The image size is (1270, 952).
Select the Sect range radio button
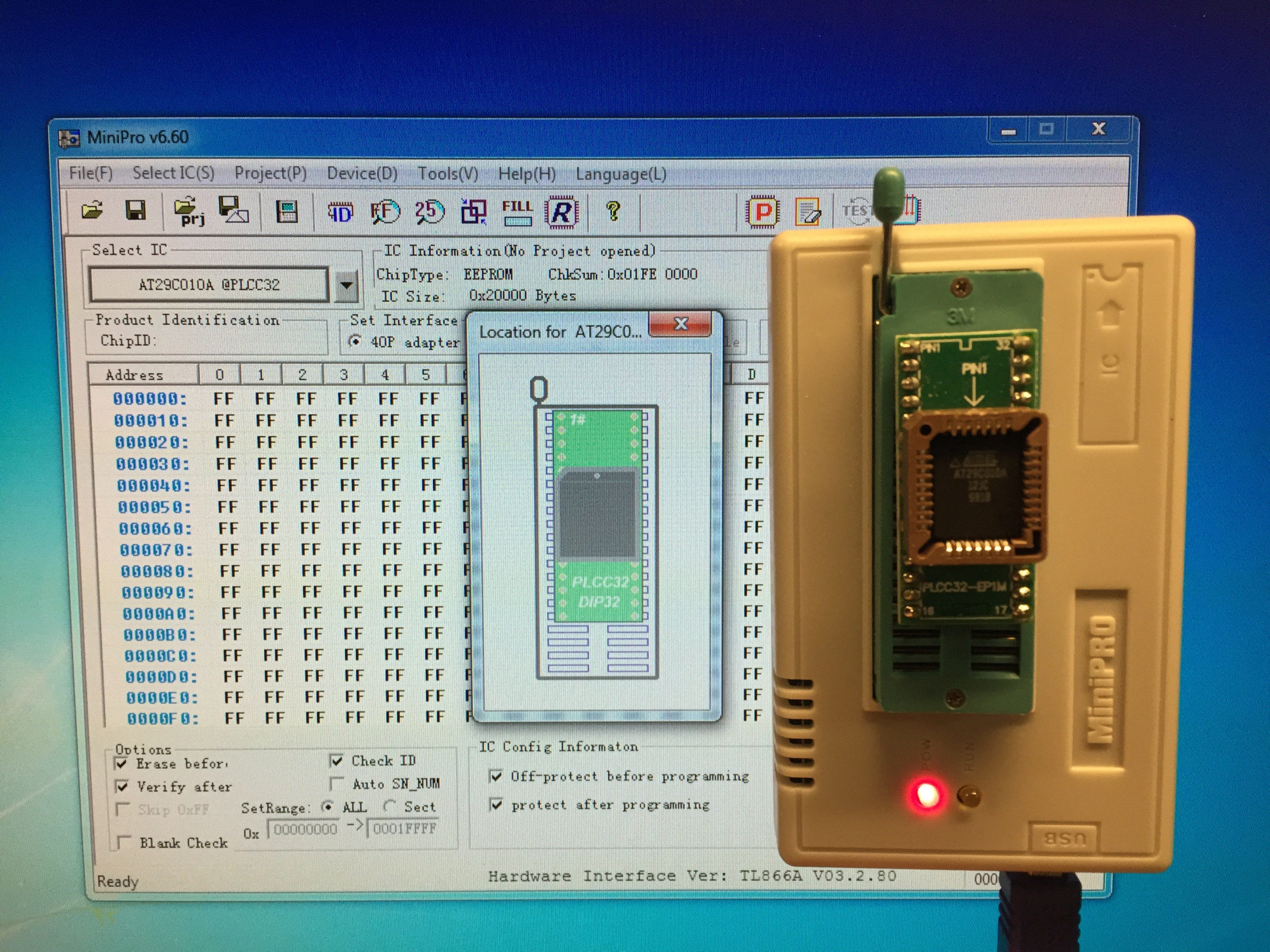click(389, 806)
